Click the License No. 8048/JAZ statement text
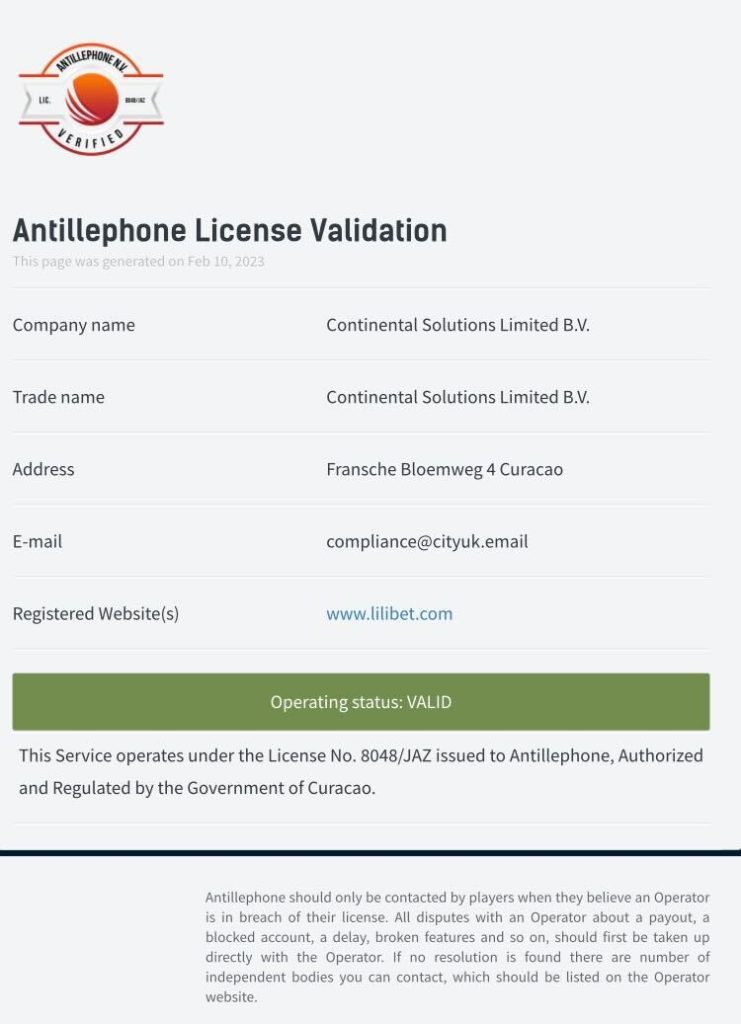Image resolution: width=741 pixels, height=1024 pixels. point(360,771)
